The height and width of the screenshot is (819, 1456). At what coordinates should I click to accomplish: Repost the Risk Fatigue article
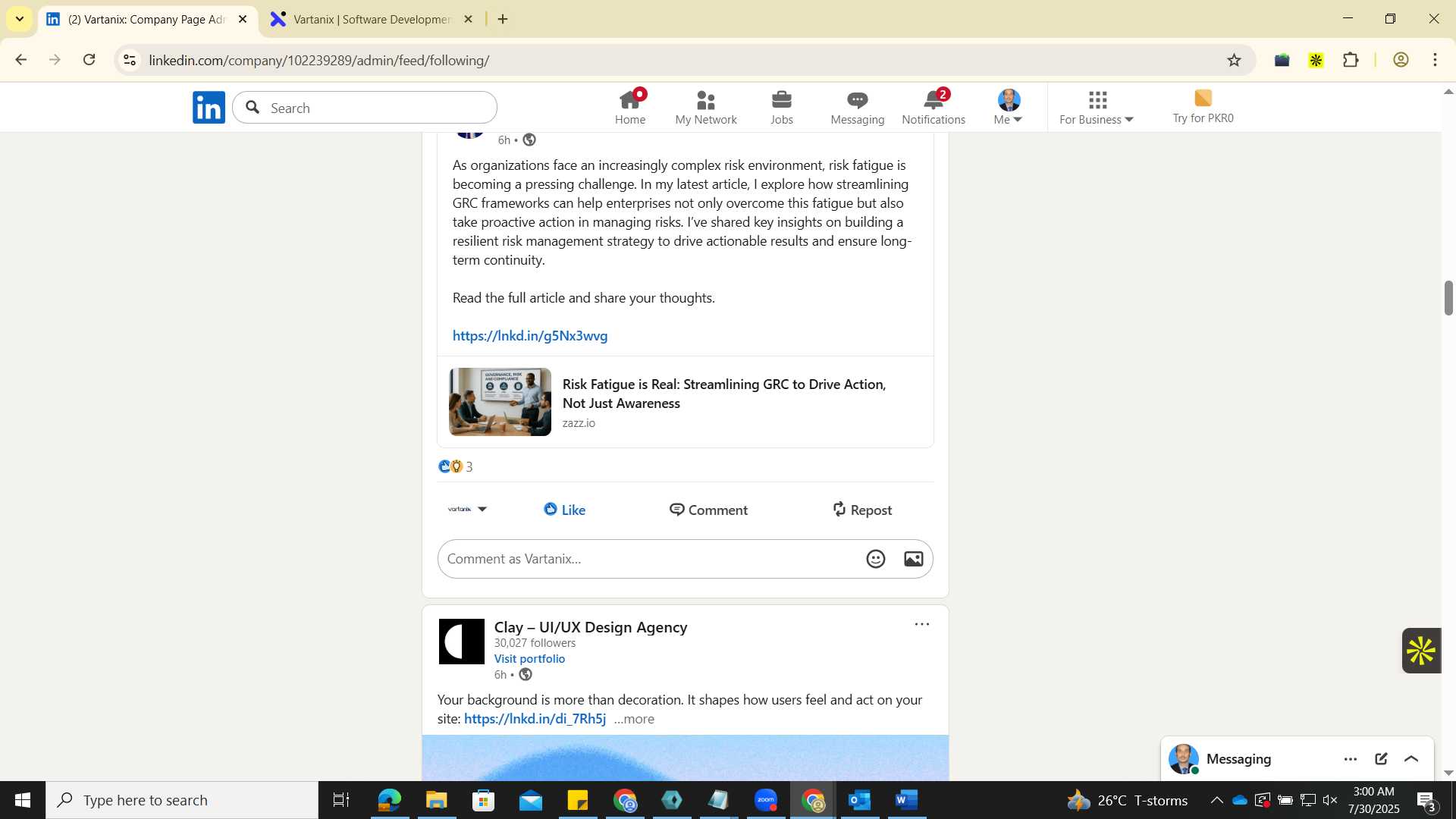point(861,510)
